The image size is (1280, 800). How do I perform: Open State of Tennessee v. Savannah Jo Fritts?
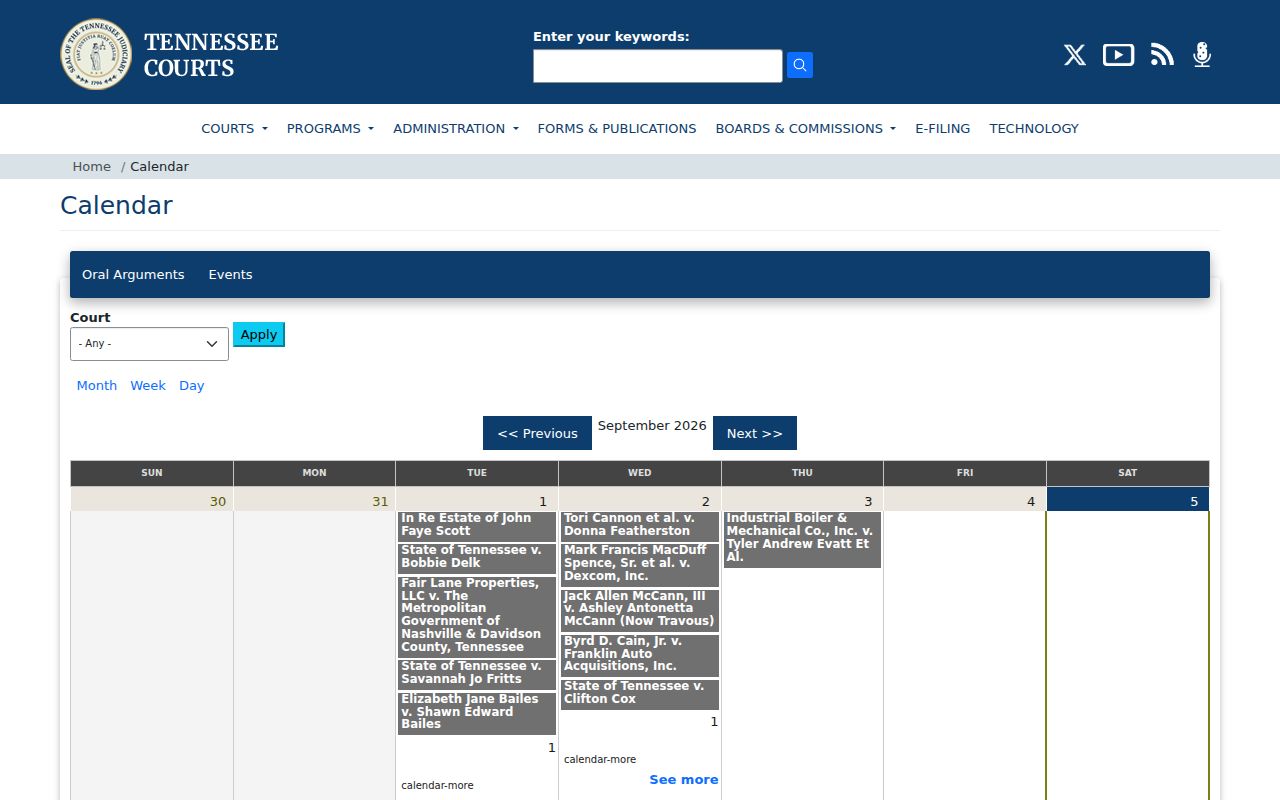pos(477,674)
